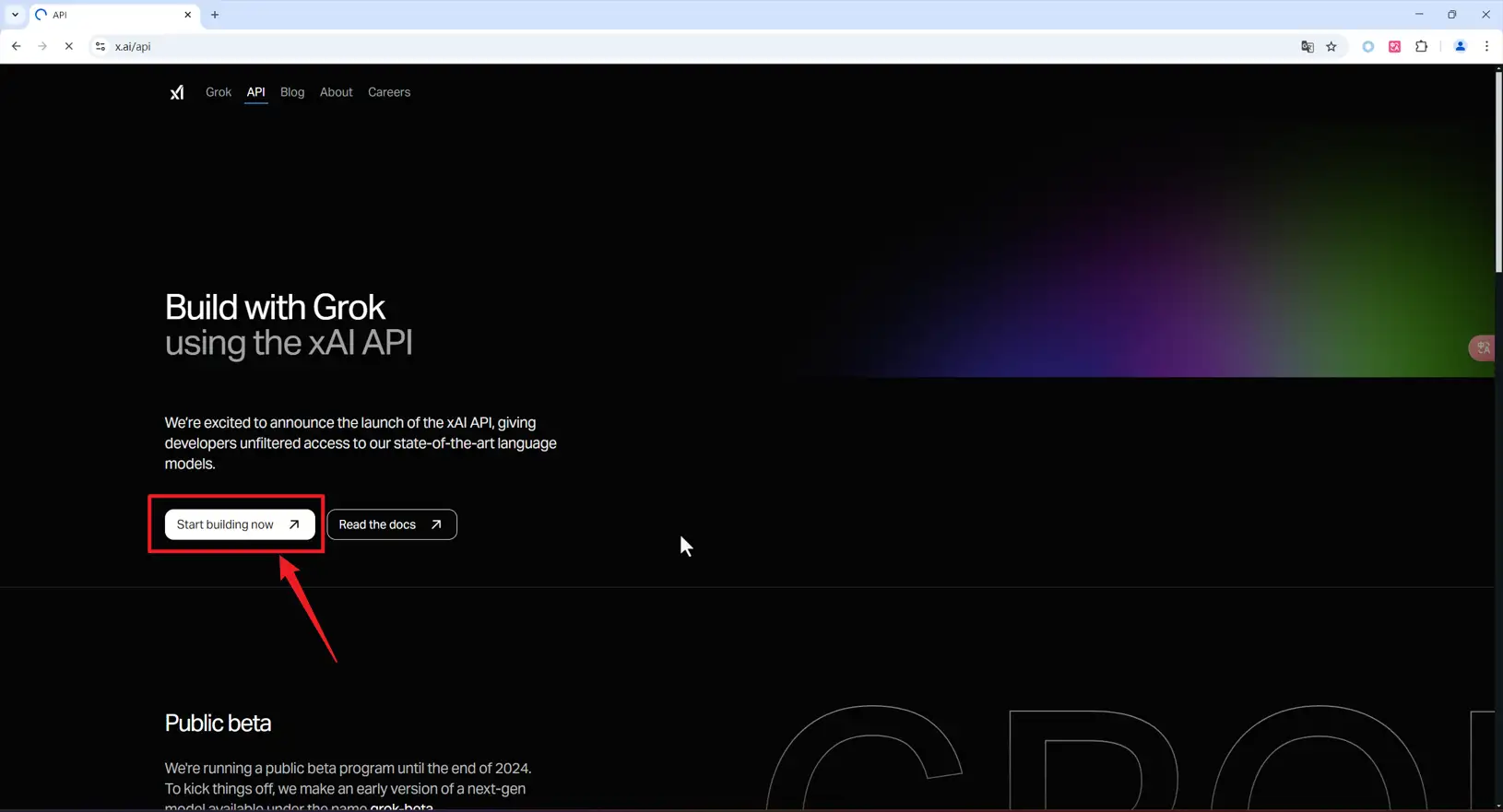This screenshot has height=812, width=1503.
Task: Click the Read the docs button
Action: pyautogui.click(x=392, y=524)
